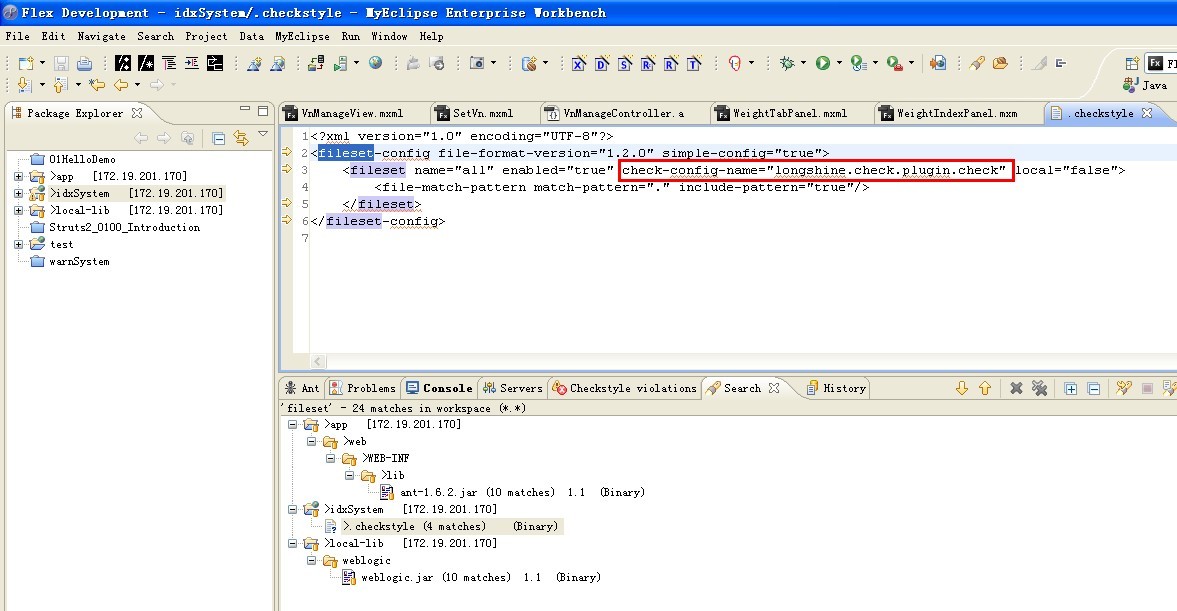Image resolution: width=1177 pixels, height=611 pixels.
Task: Click the green bug Debug icon
Action: [x=787, y=63]
